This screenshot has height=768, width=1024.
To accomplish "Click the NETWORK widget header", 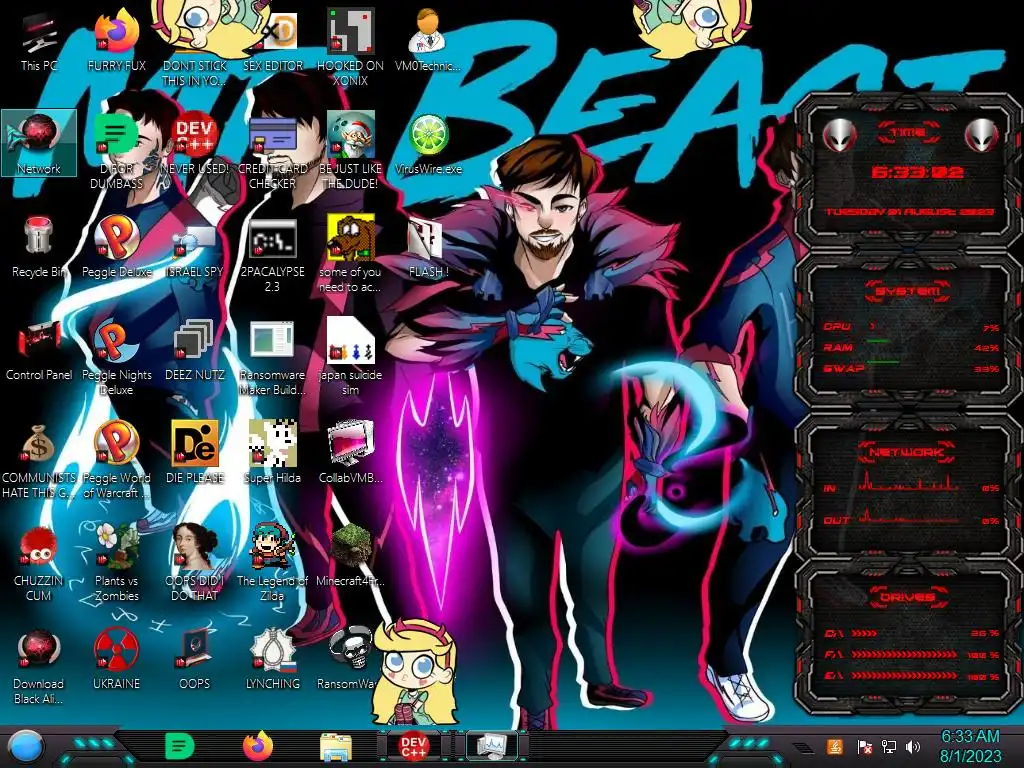I will (x=907, y=451).
